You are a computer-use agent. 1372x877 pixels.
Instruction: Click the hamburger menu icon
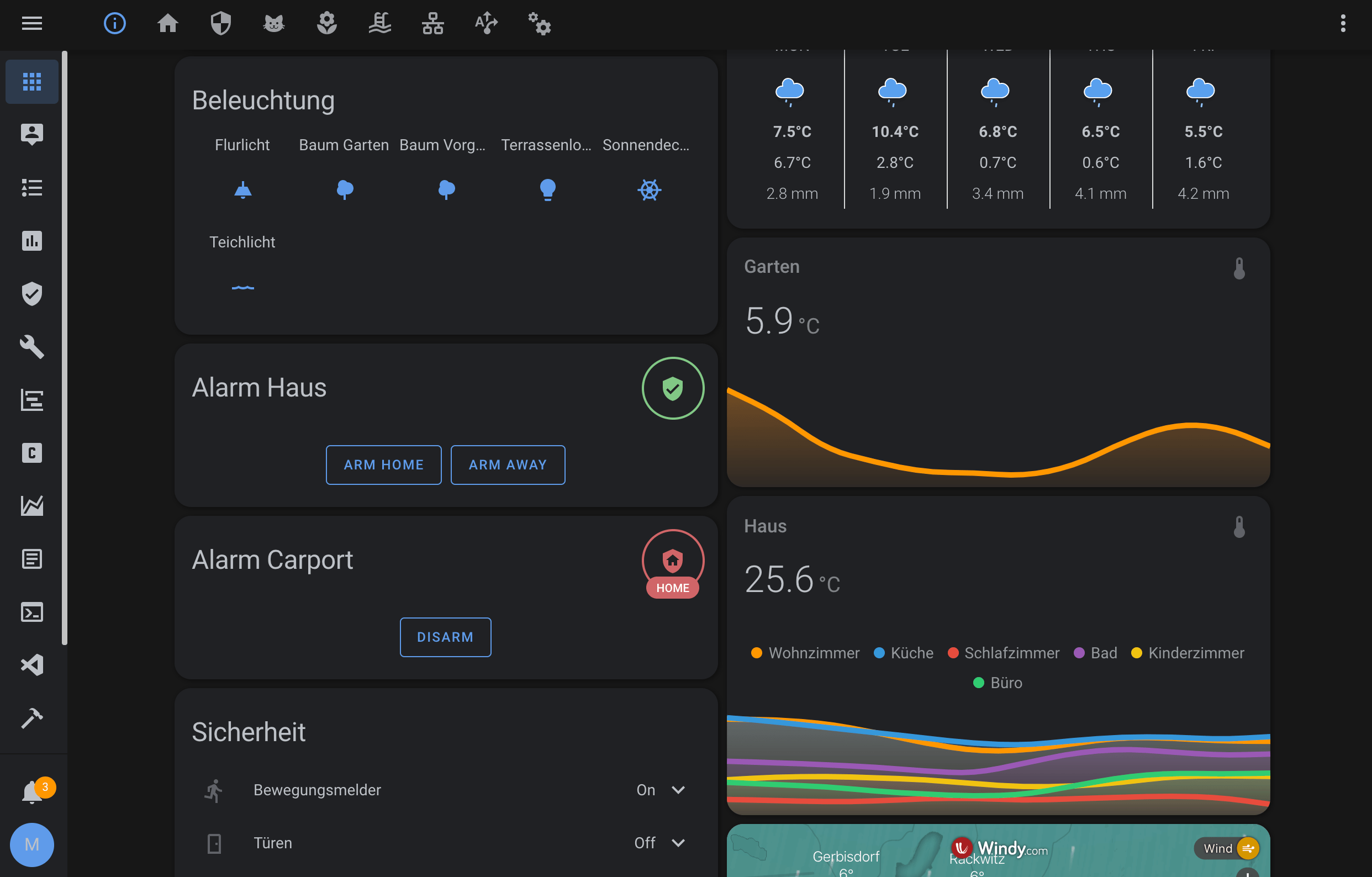coord(32,23)
